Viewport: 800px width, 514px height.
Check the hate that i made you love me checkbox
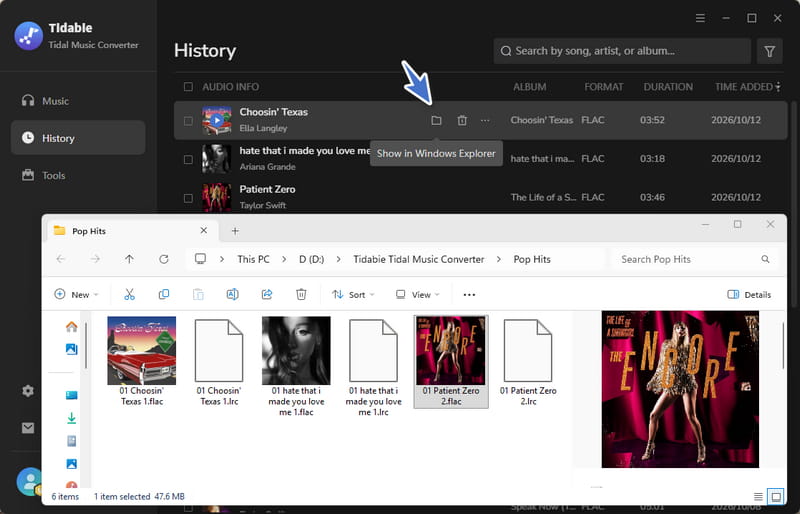(188, 159)
